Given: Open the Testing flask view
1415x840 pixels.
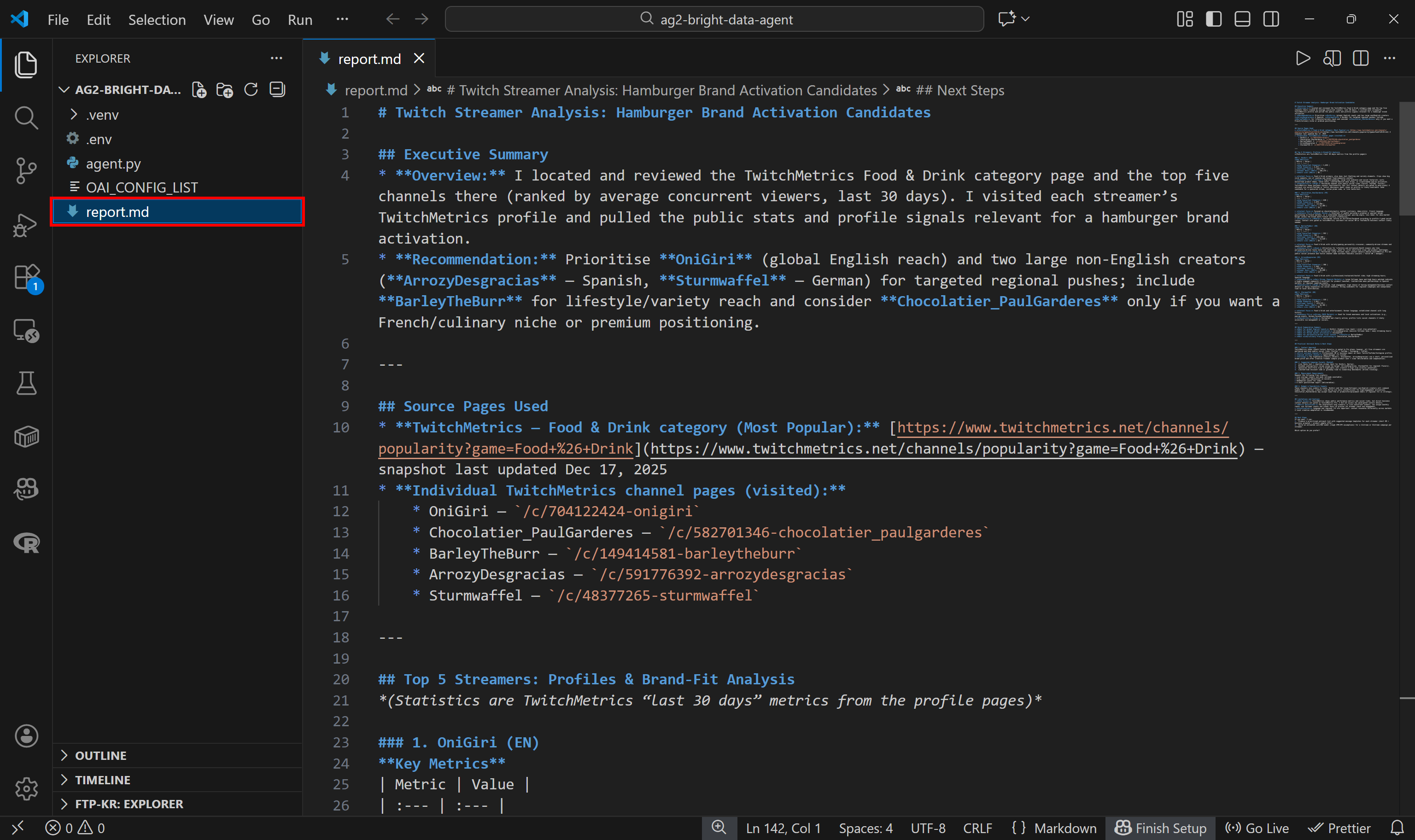Looking at the screenshot, I should coord(26,383).
